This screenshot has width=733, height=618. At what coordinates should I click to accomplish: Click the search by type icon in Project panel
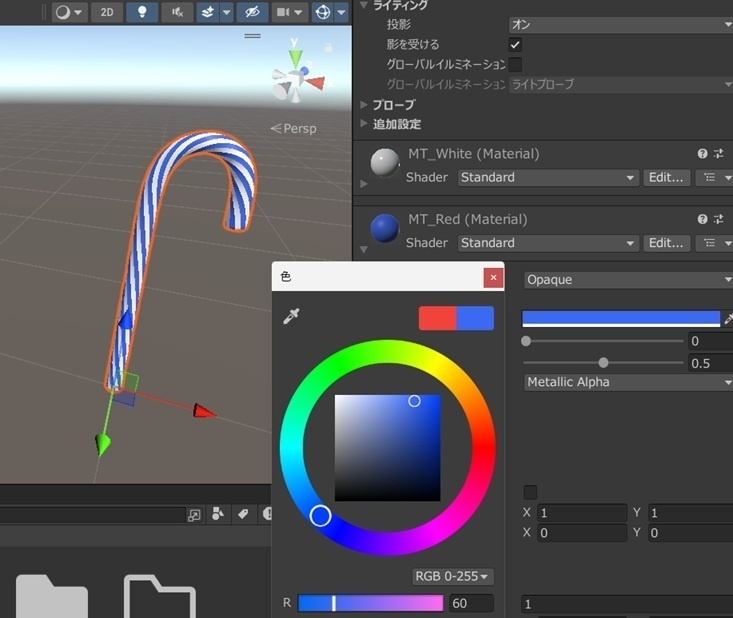(x=218, y=514)
